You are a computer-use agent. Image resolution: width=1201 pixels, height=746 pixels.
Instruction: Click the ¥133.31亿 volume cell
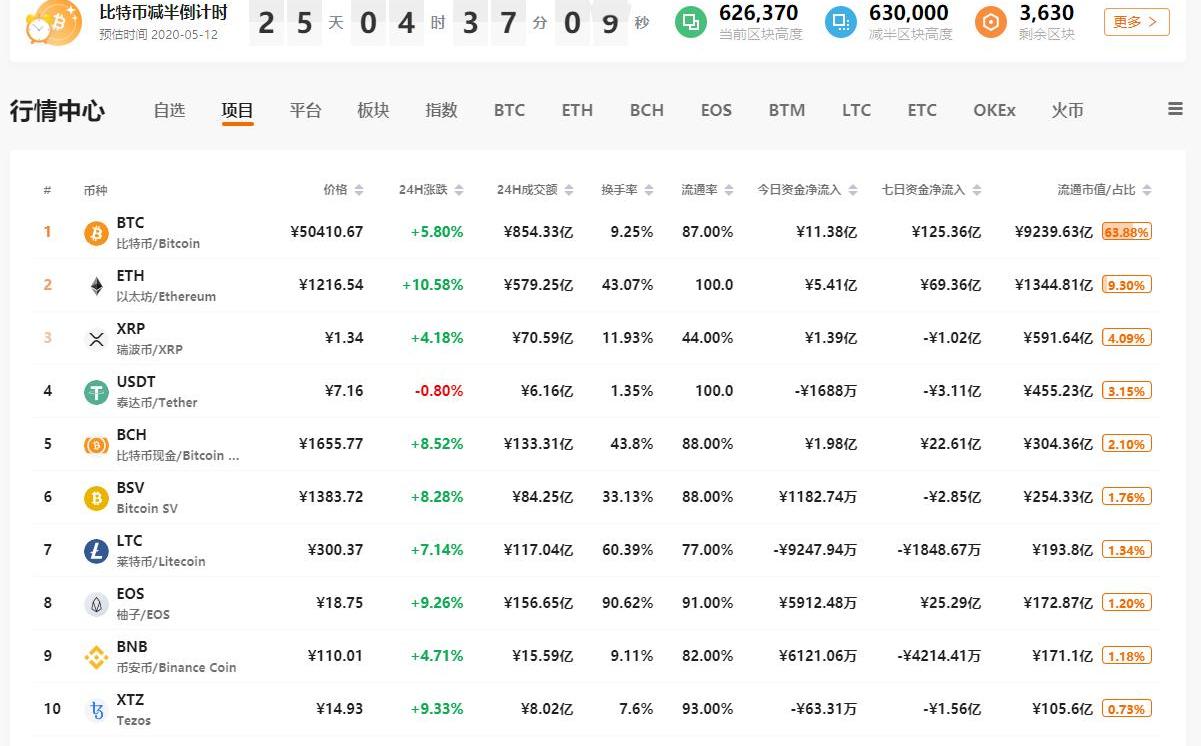point(538,444)
